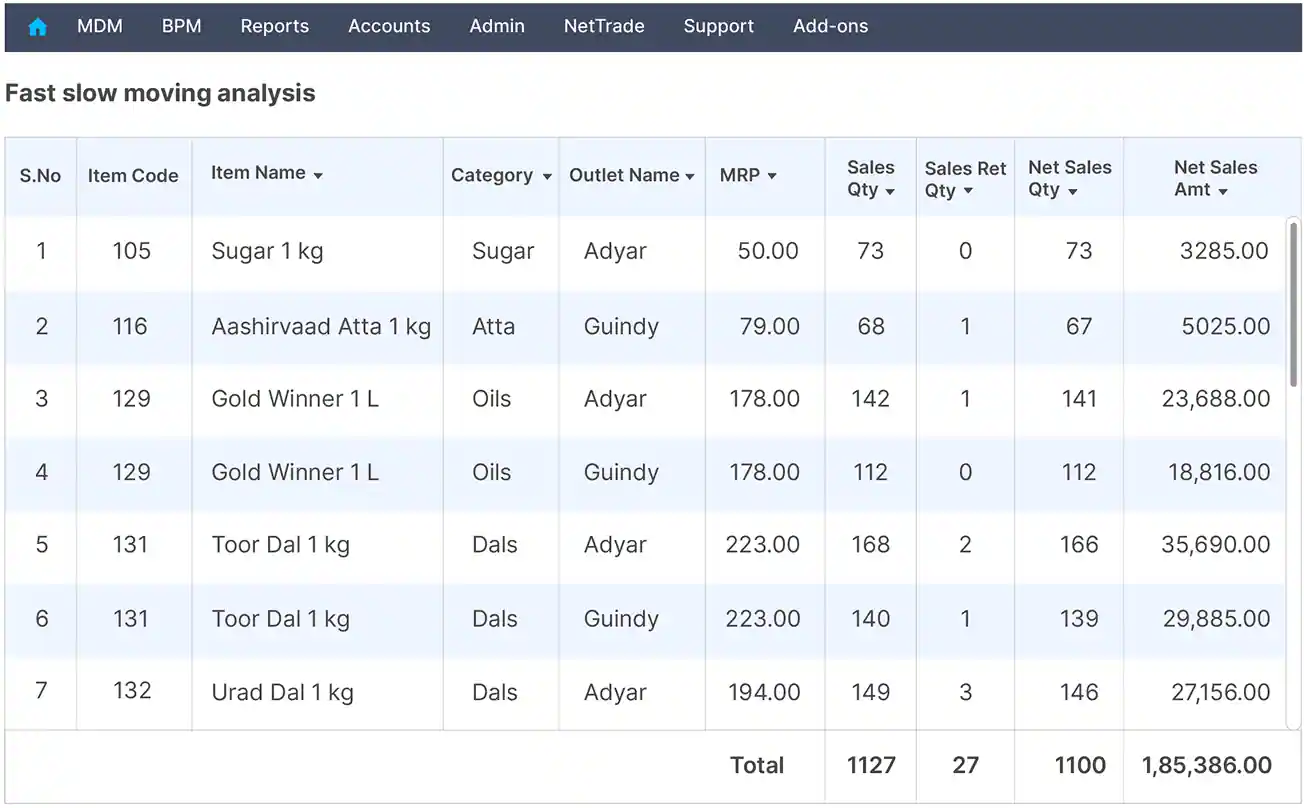This screenshot has height=808, width=1304.
Task: Open the Support menu
Action: tap(718, 26)
